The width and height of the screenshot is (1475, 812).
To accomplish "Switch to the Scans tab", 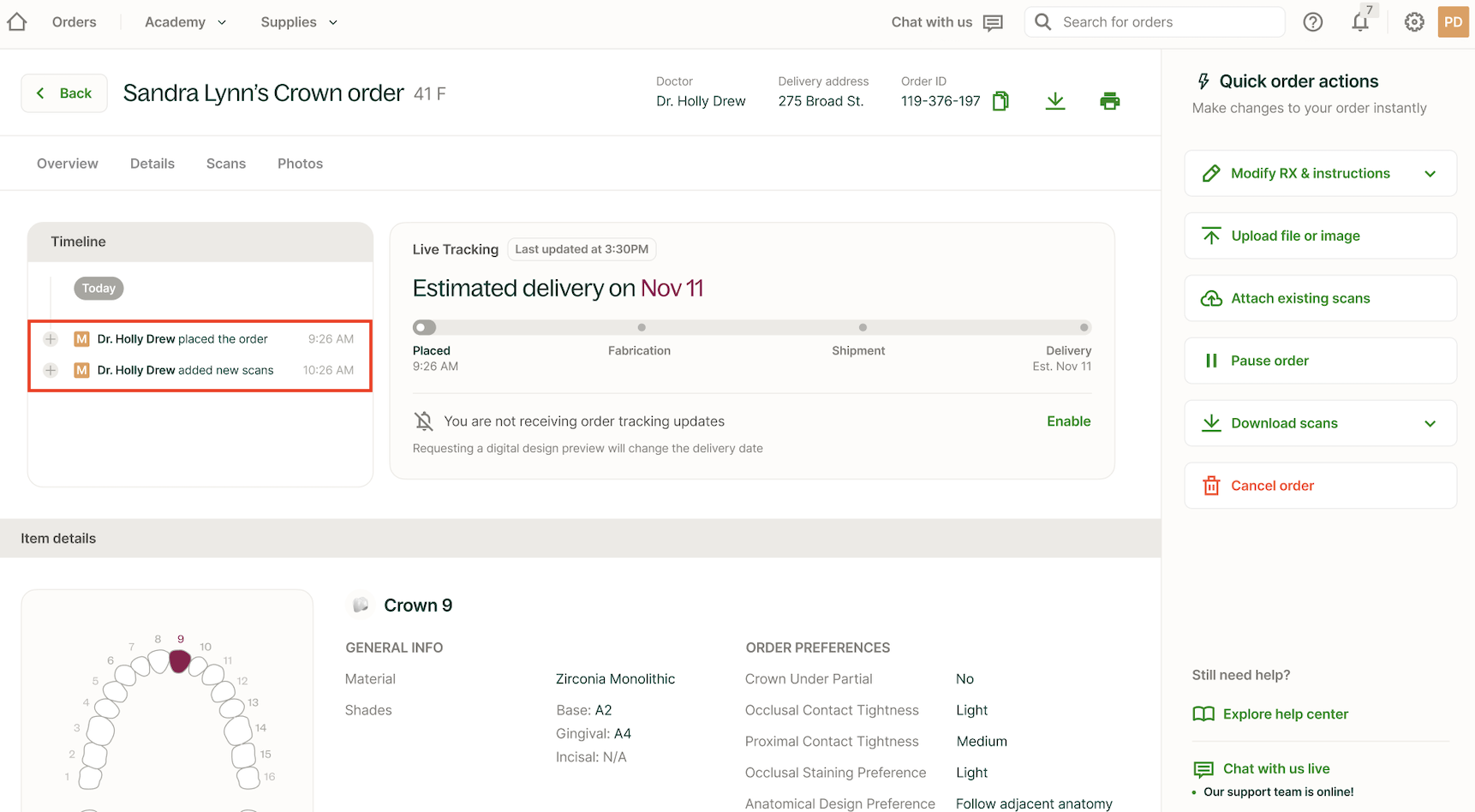I will [x=226, y=164].
